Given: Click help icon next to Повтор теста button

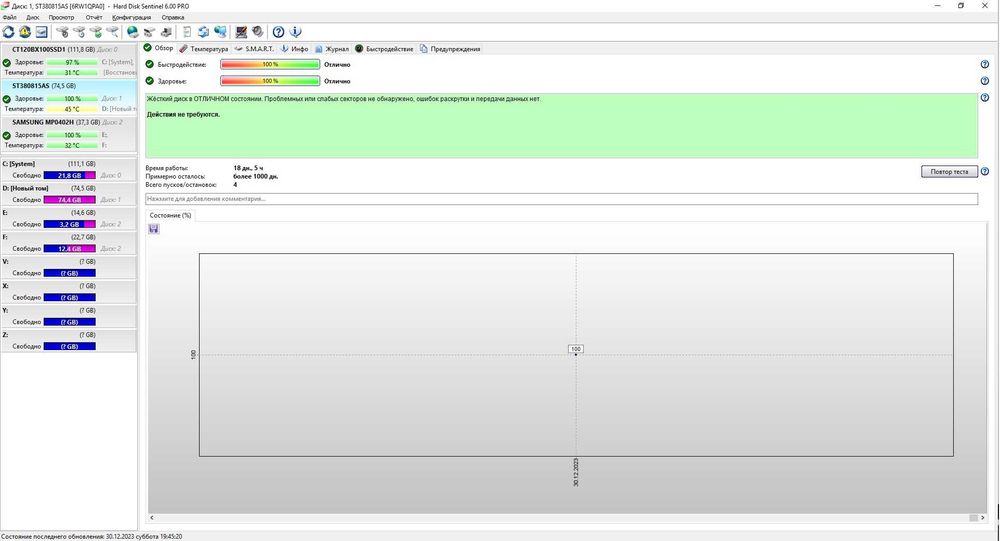Looking at the screenshot, I should tap(985, 172).
